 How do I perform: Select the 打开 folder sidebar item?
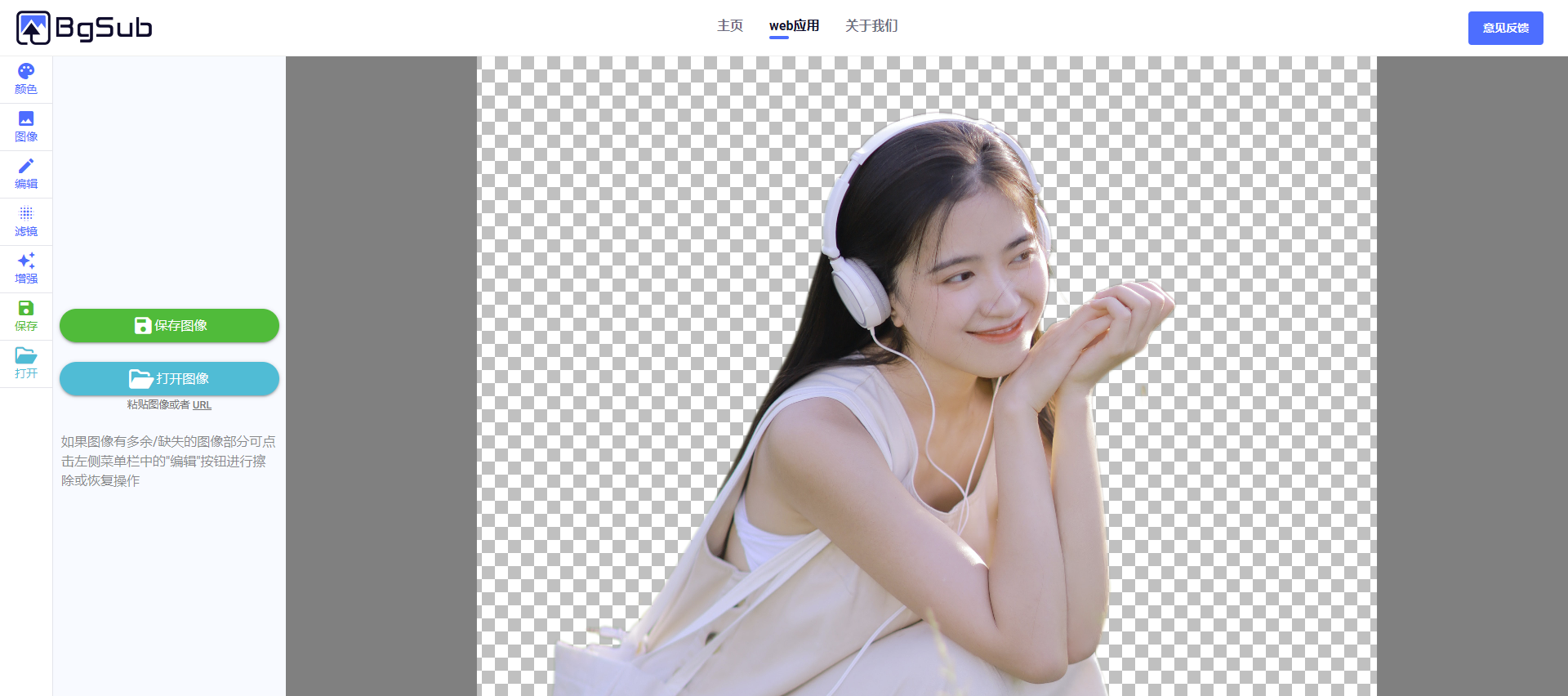(x=26, y=364)
